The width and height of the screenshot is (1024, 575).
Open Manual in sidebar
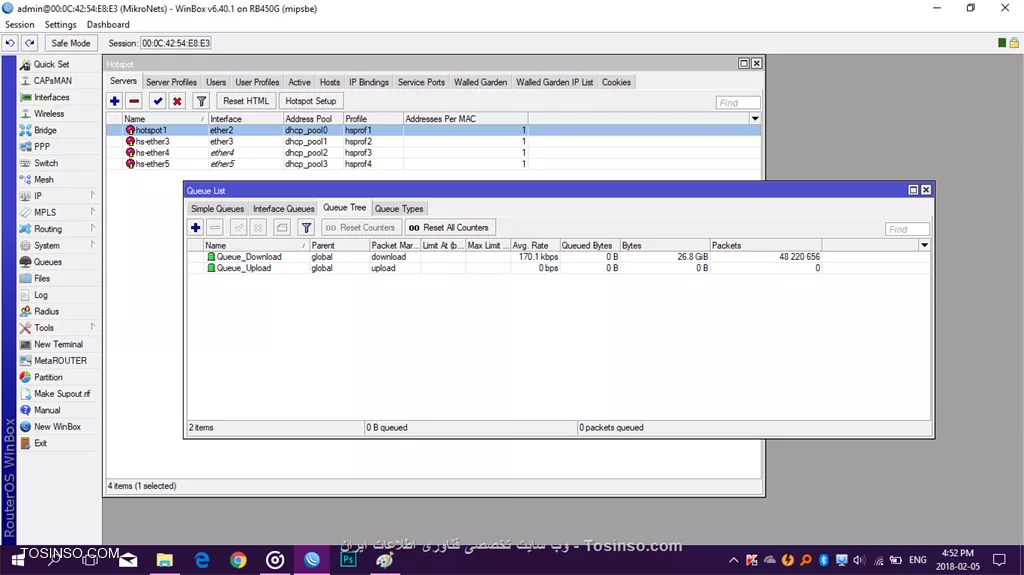(47, 410)
